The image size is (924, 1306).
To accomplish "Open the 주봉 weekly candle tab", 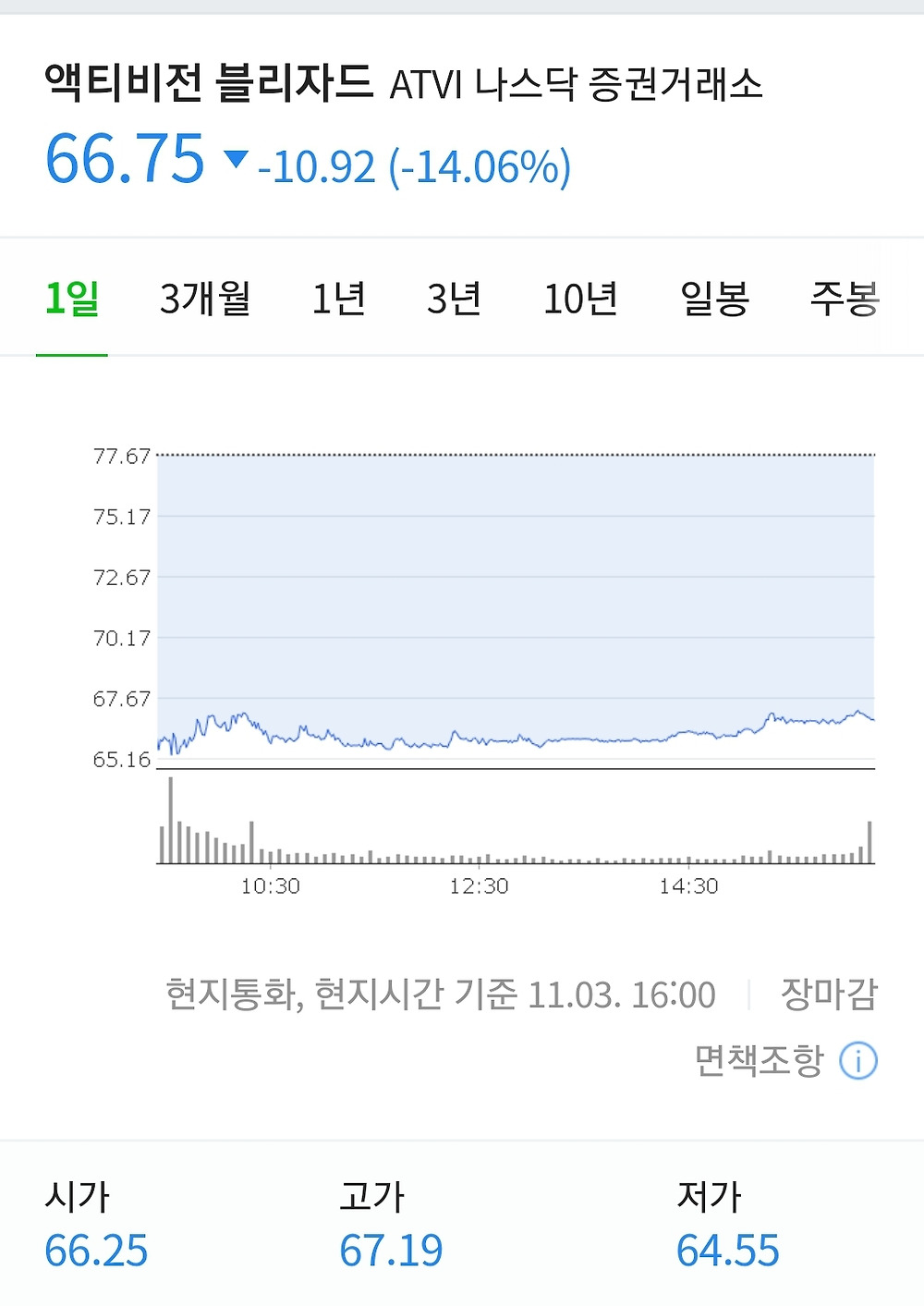I will [x=845, y=299].
